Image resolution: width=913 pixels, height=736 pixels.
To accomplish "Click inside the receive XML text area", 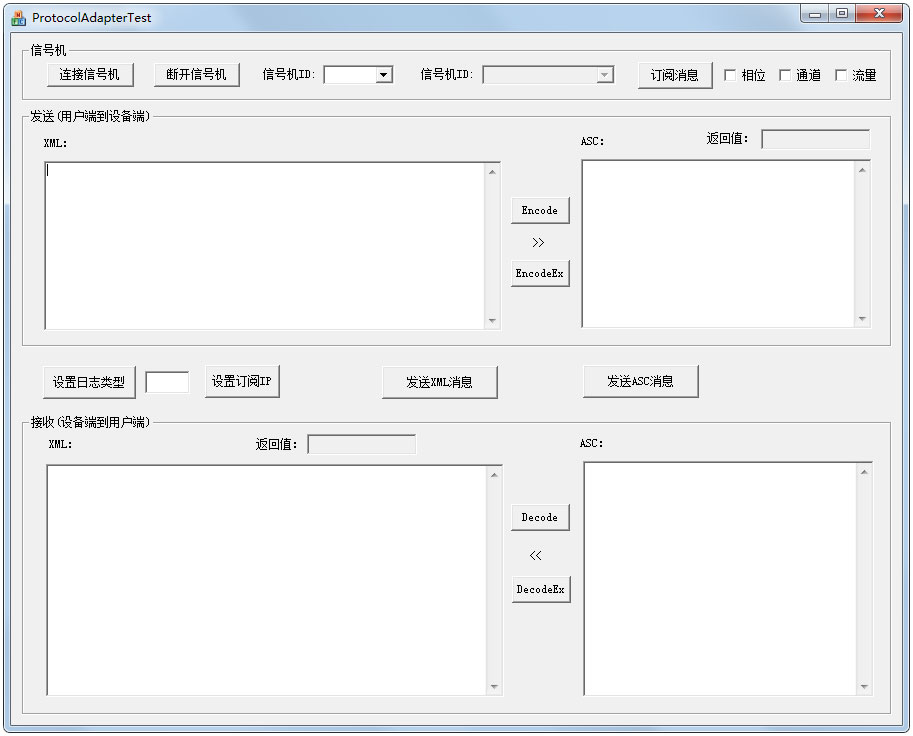I will pos(267,580).
